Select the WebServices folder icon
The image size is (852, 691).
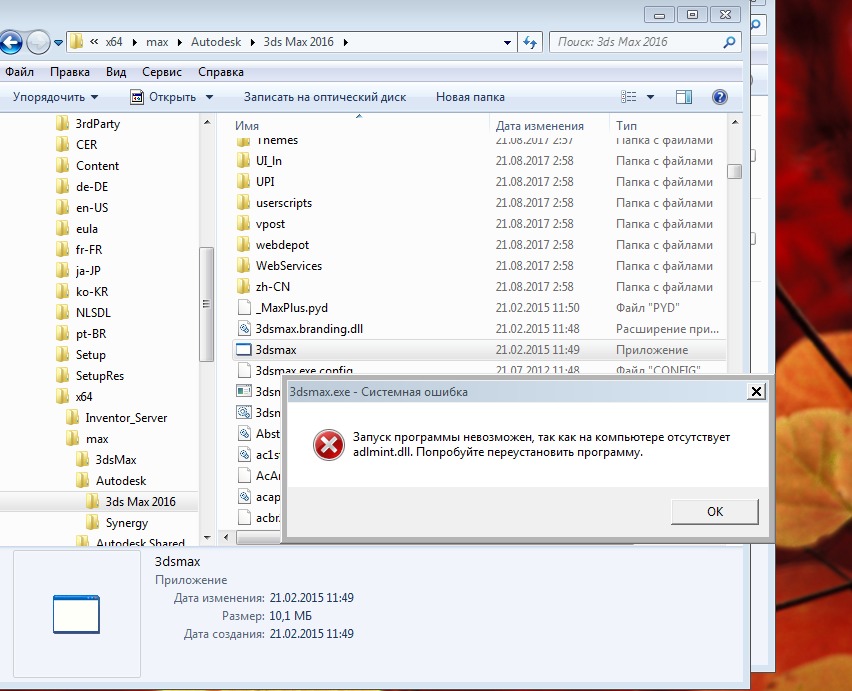click(243, 266)
